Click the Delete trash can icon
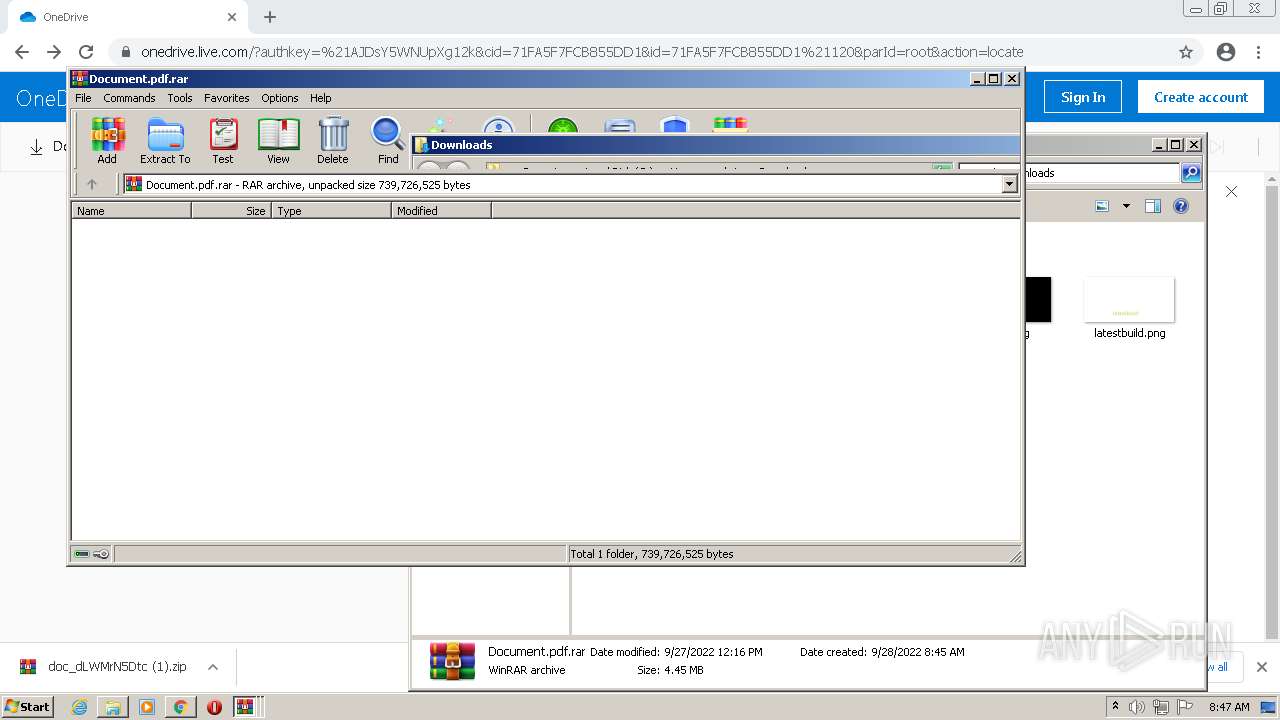The image size is (1280, 720). pyautogui.click(x=333, y=141)
